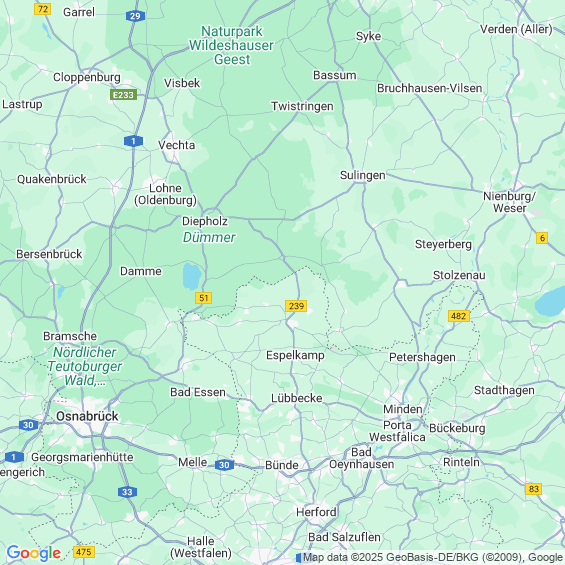Screen dimensions: 565x565
Task: Click the A30 shield near Melle
Action: (x=224, y=465)
